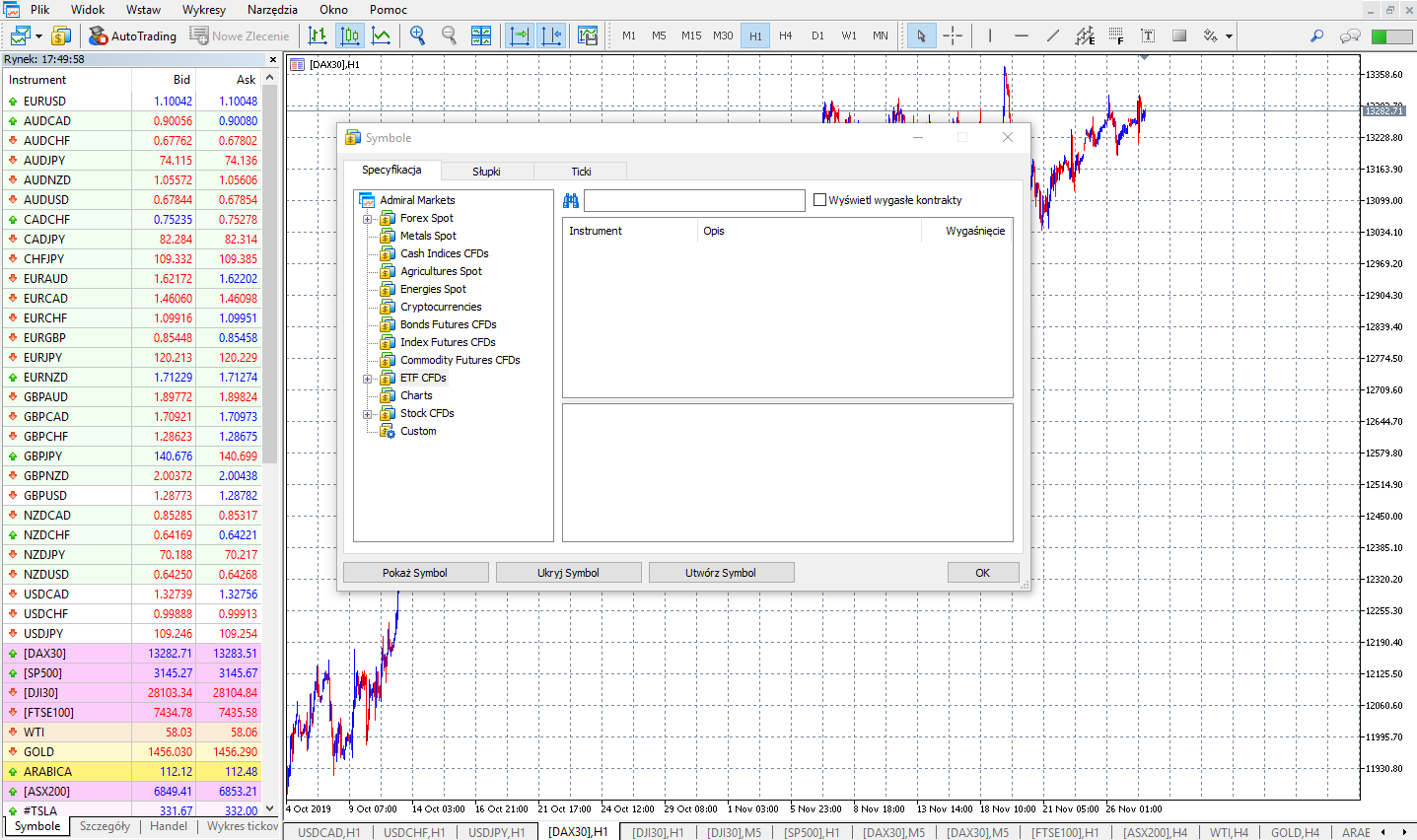The height and width of the screenshot is (840, 1417).
Task: Open the graphical objects dropdown arrow
Action: 1230,36
